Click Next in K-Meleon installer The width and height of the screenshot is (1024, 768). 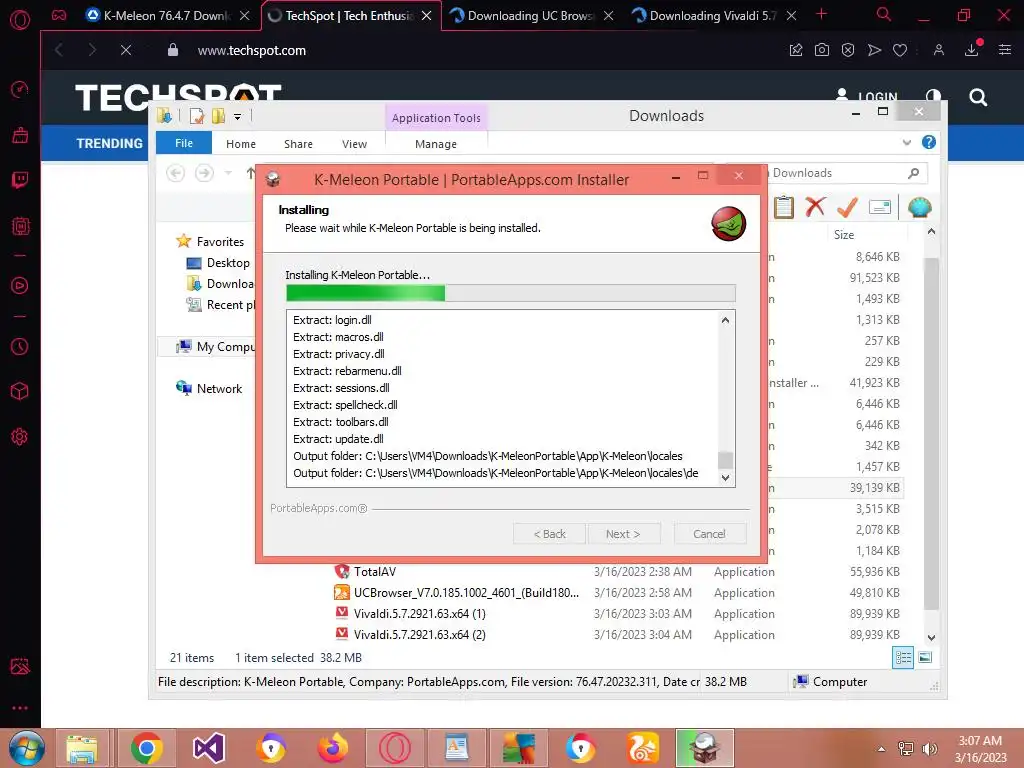(x=624, y=534)
